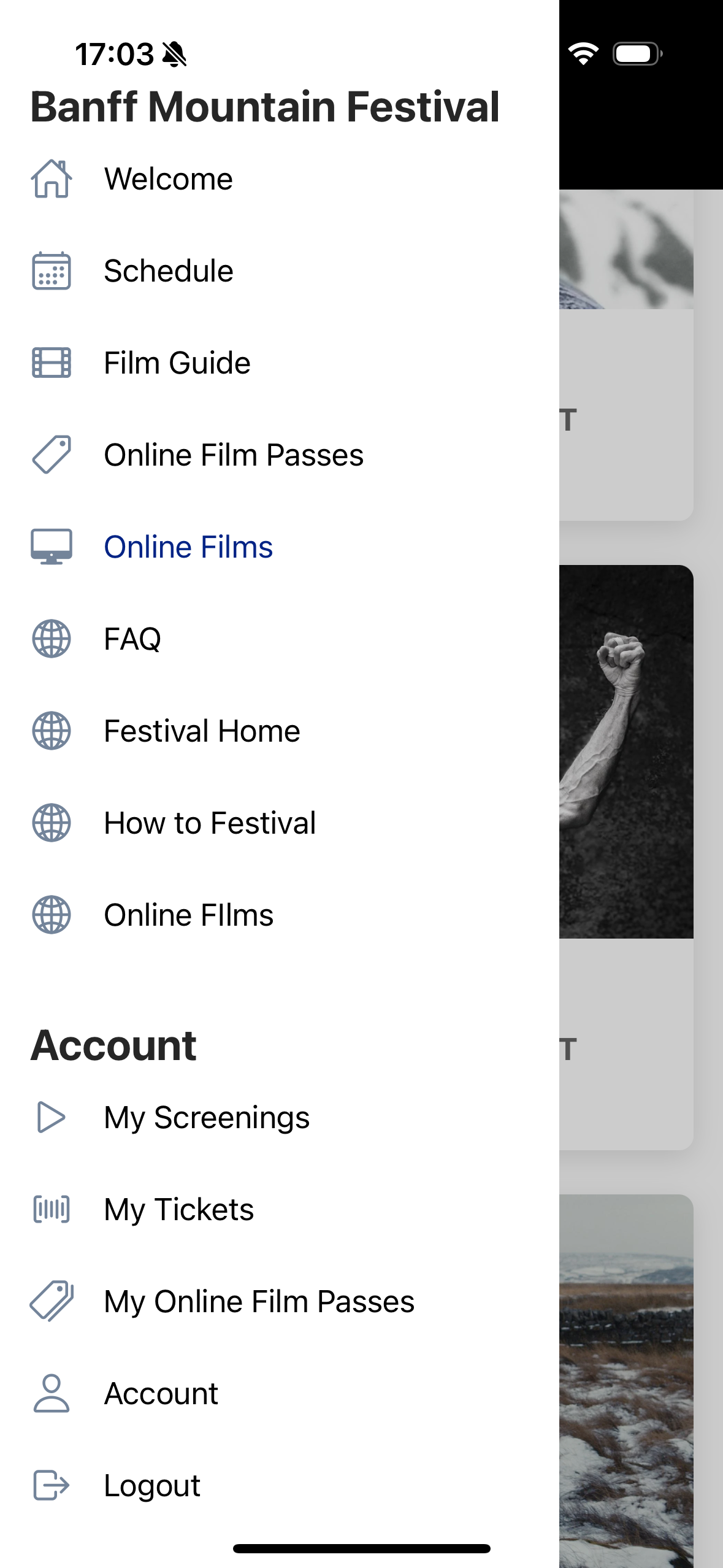The width and height of the screenshot is (723, 1568).
Task: Open the Schedule calendar icon
Action: [52, 271]
